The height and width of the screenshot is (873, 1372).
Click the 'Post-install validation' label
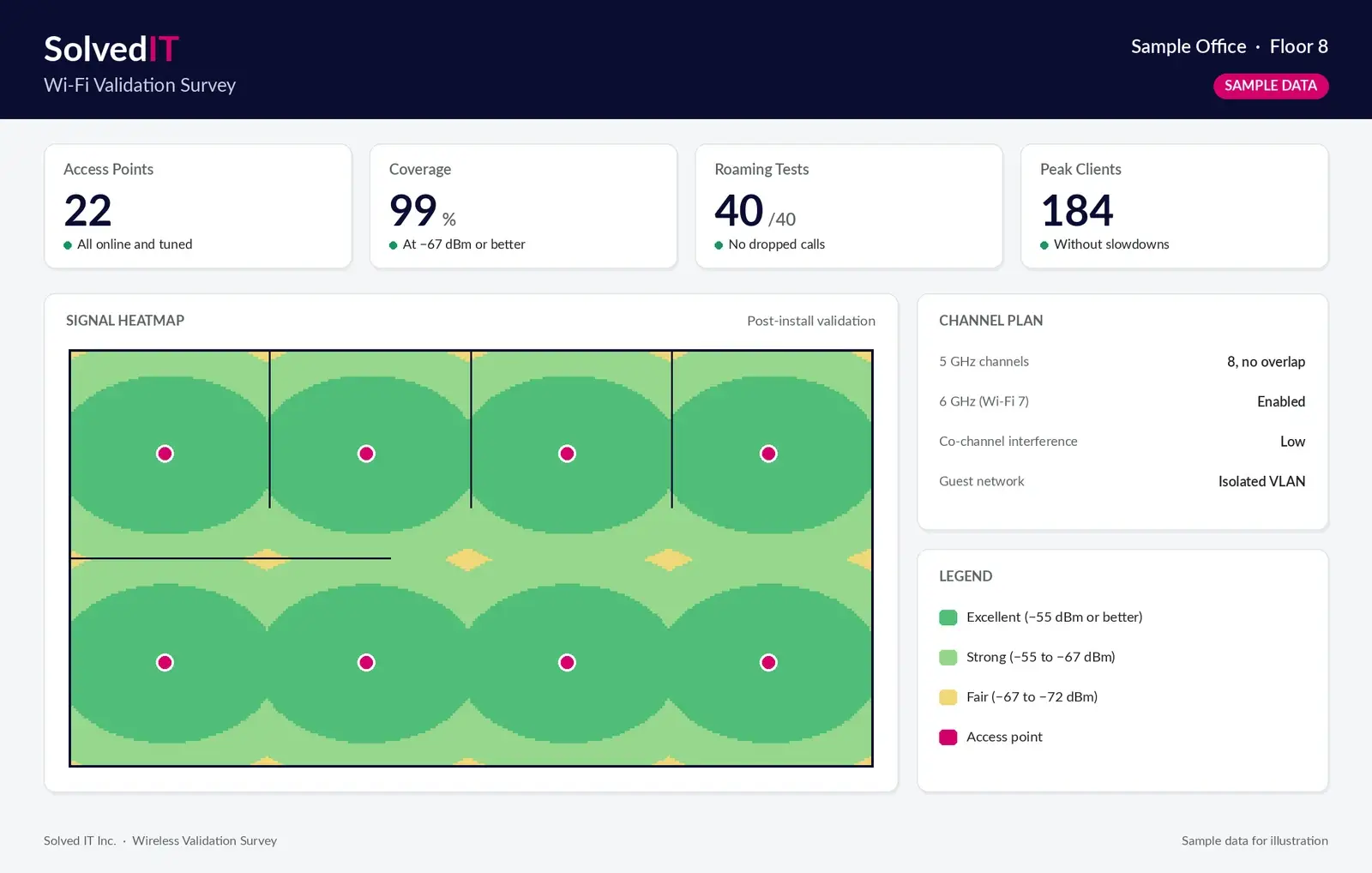811,321
